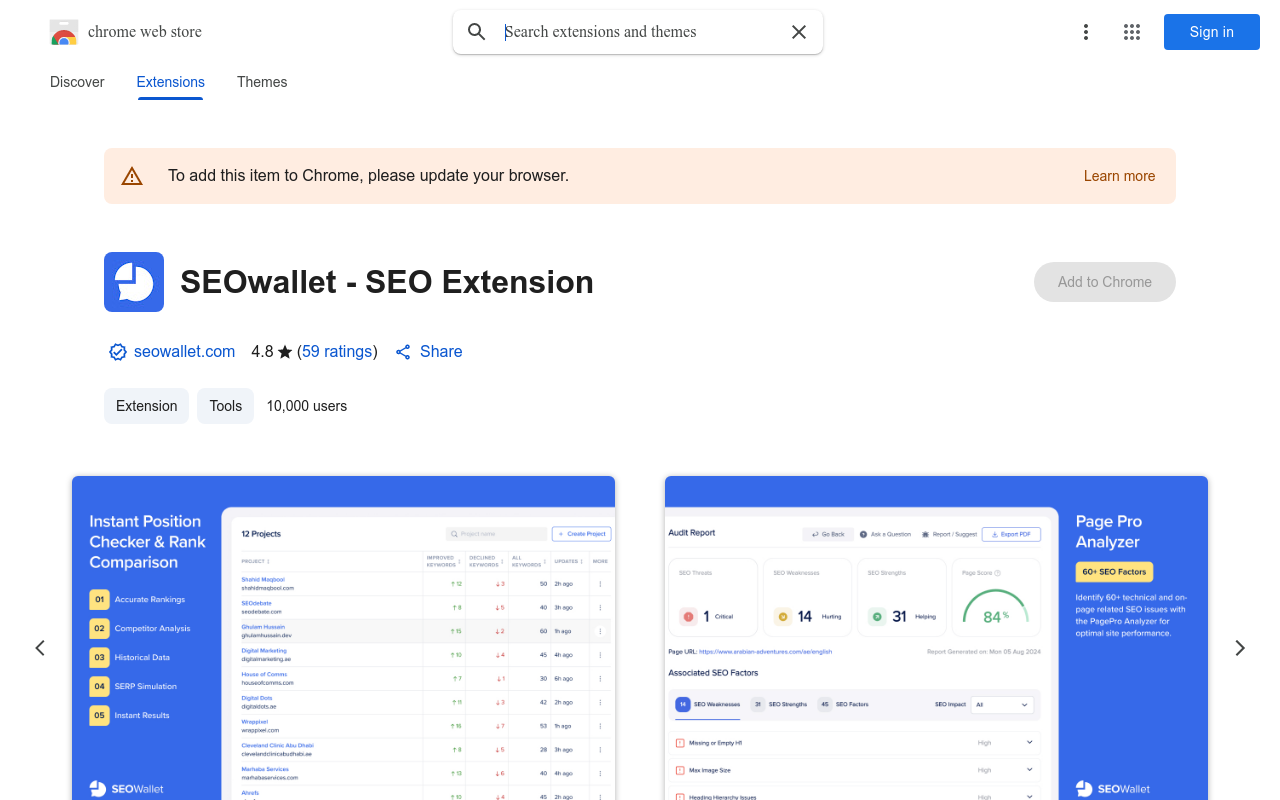Click the SEOwallet extension logo
Viewport: 1280px width, 800px height.
(134, 282)
